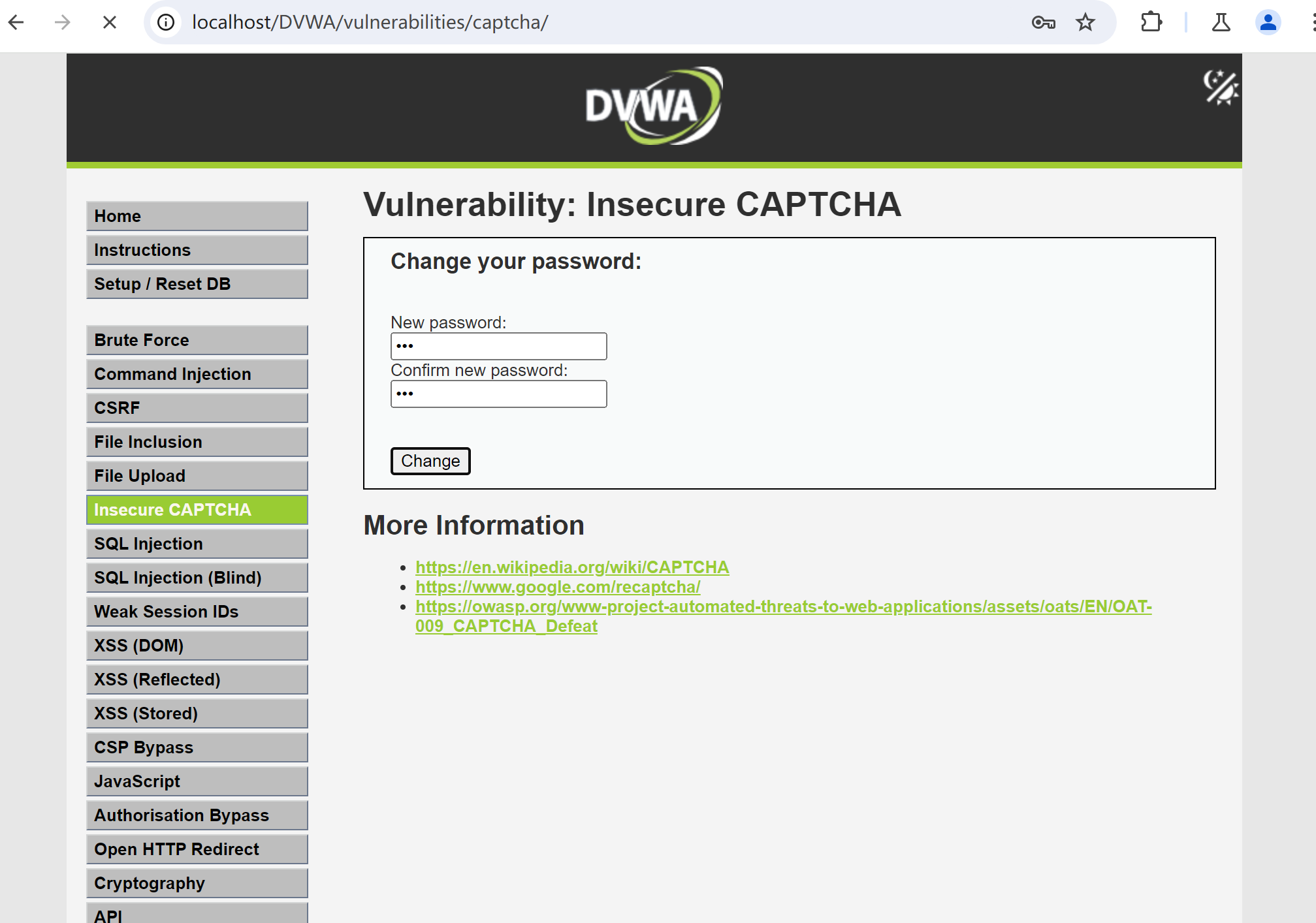
Task: Click the browser back arrow
Action: pos(16,22)
